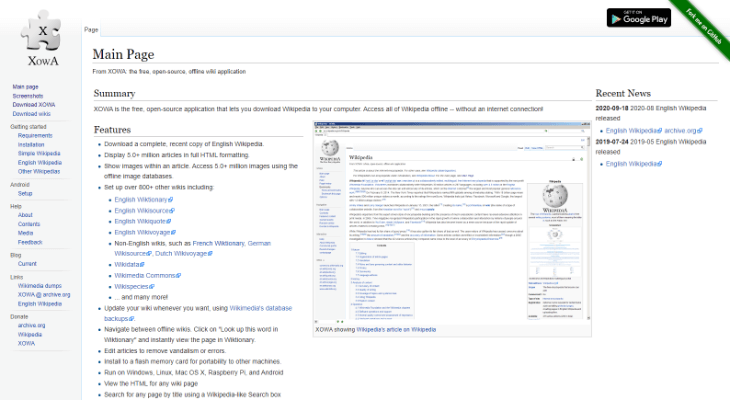Open English Wikiquote link

[x=143, y=221]
